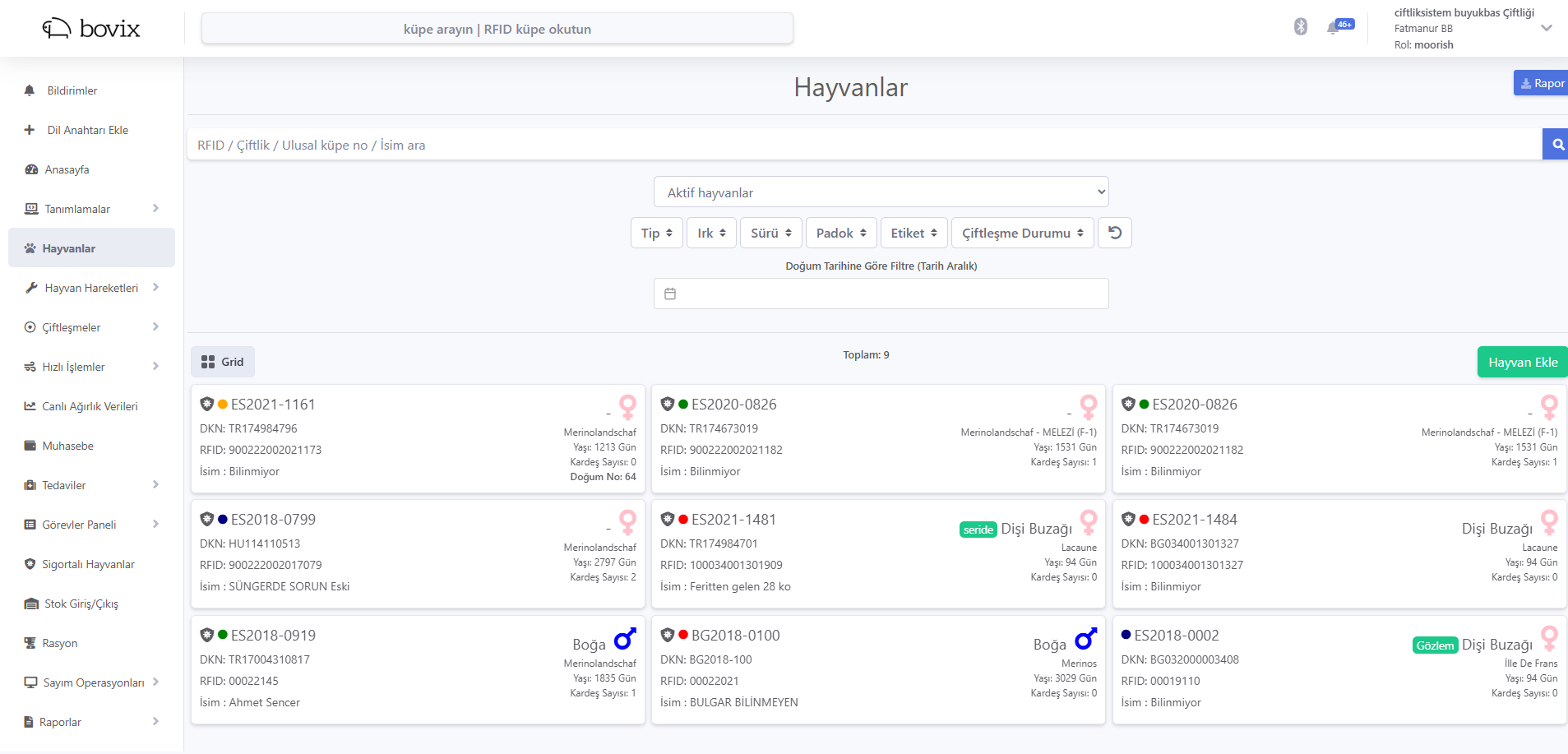The width and height of the screenshot is (1568, 754).
Task: Expand the Çiftleşmeler submenu arrow
Action: point(155,327)
